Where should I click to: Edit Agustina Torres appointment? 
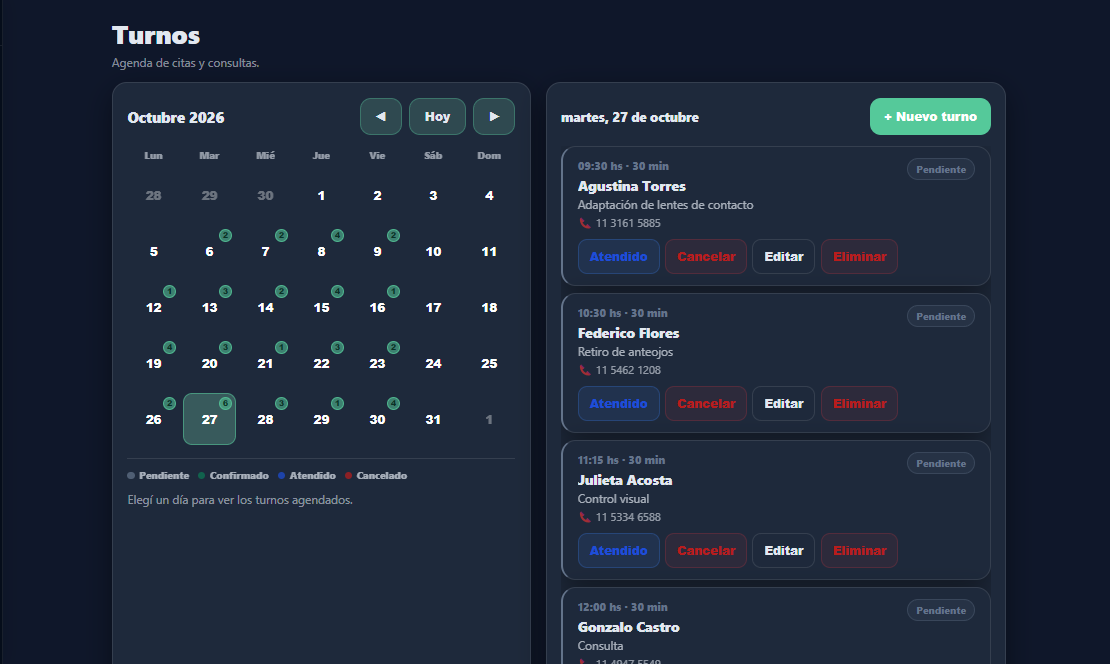(x=784, y=256)
